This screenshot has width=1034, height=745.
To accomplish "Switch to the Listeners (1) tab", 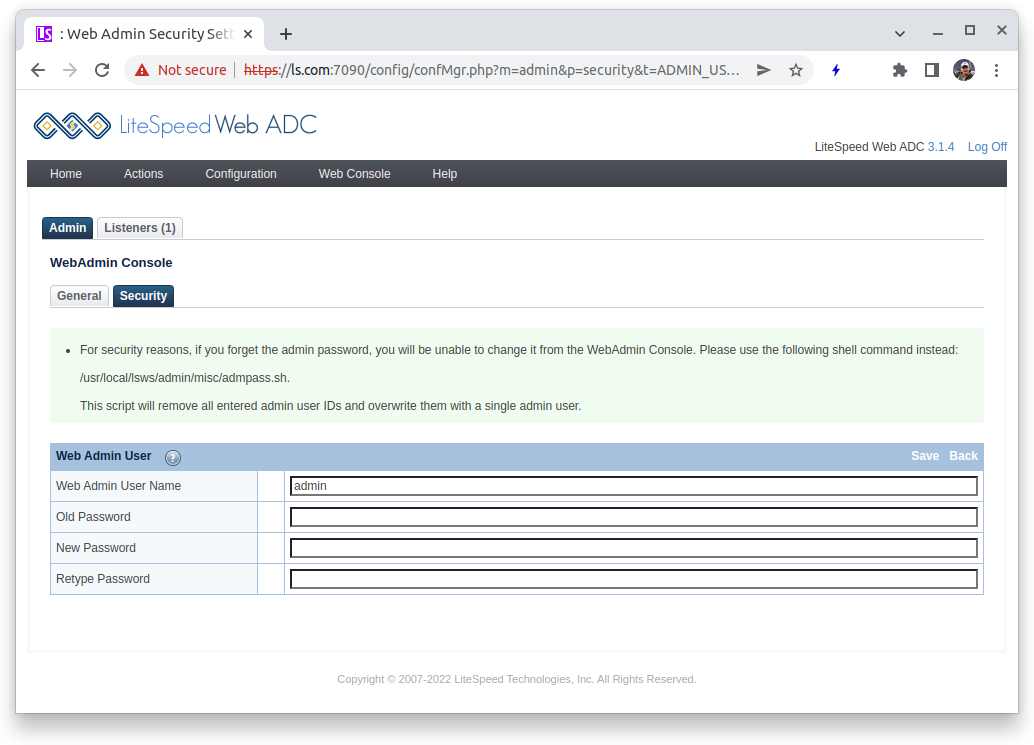I will 140,227.
